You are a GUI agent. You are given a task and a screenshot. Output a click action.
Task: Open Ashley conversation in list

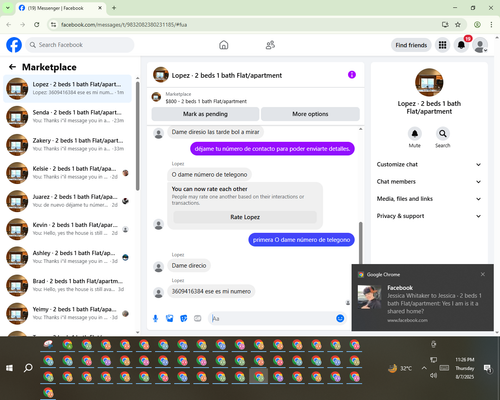click(x=67, y=257)
